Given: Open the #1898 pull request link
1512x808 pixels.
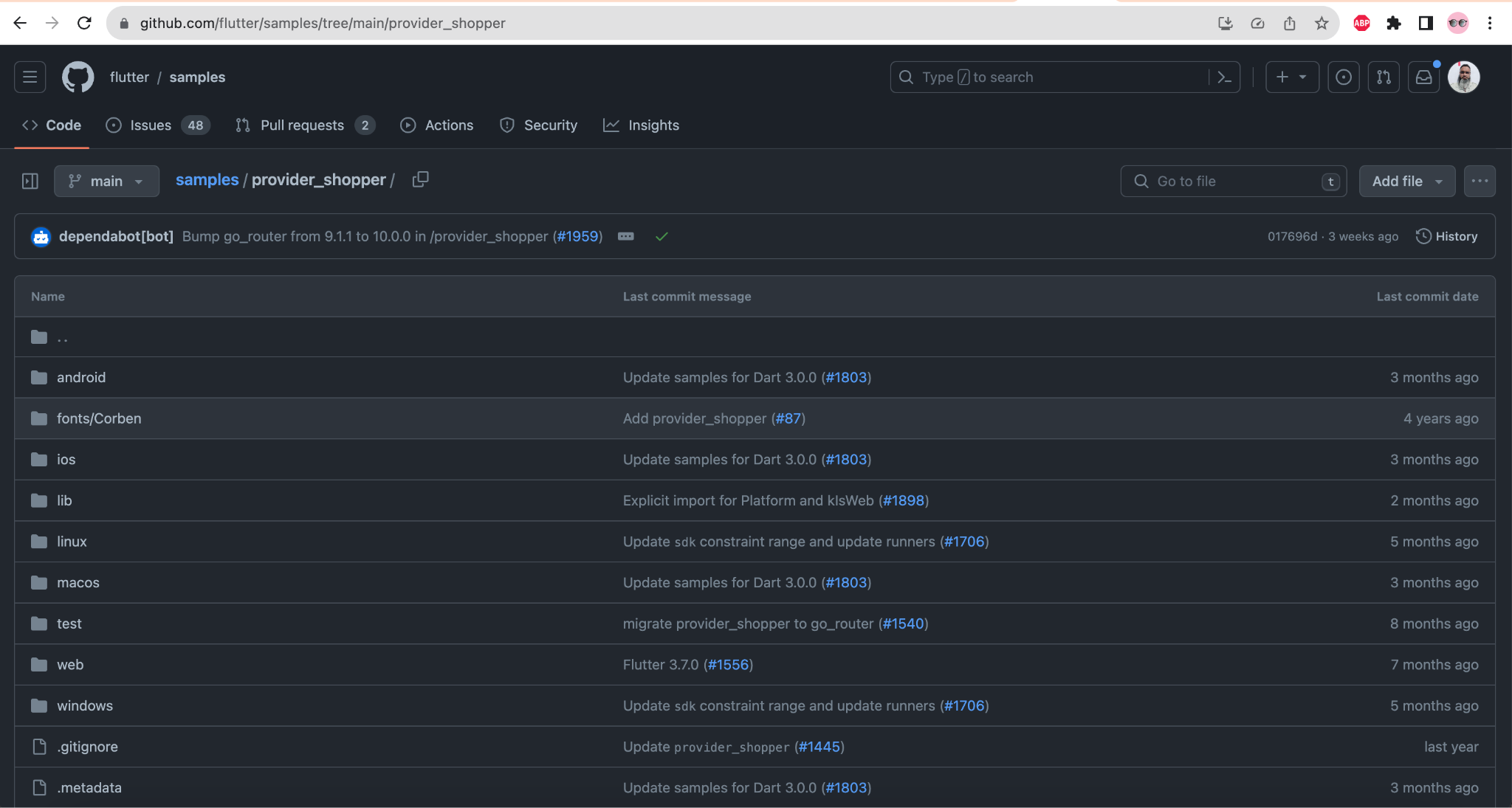Looking at the screenshot, I should [x=904, y=501].
